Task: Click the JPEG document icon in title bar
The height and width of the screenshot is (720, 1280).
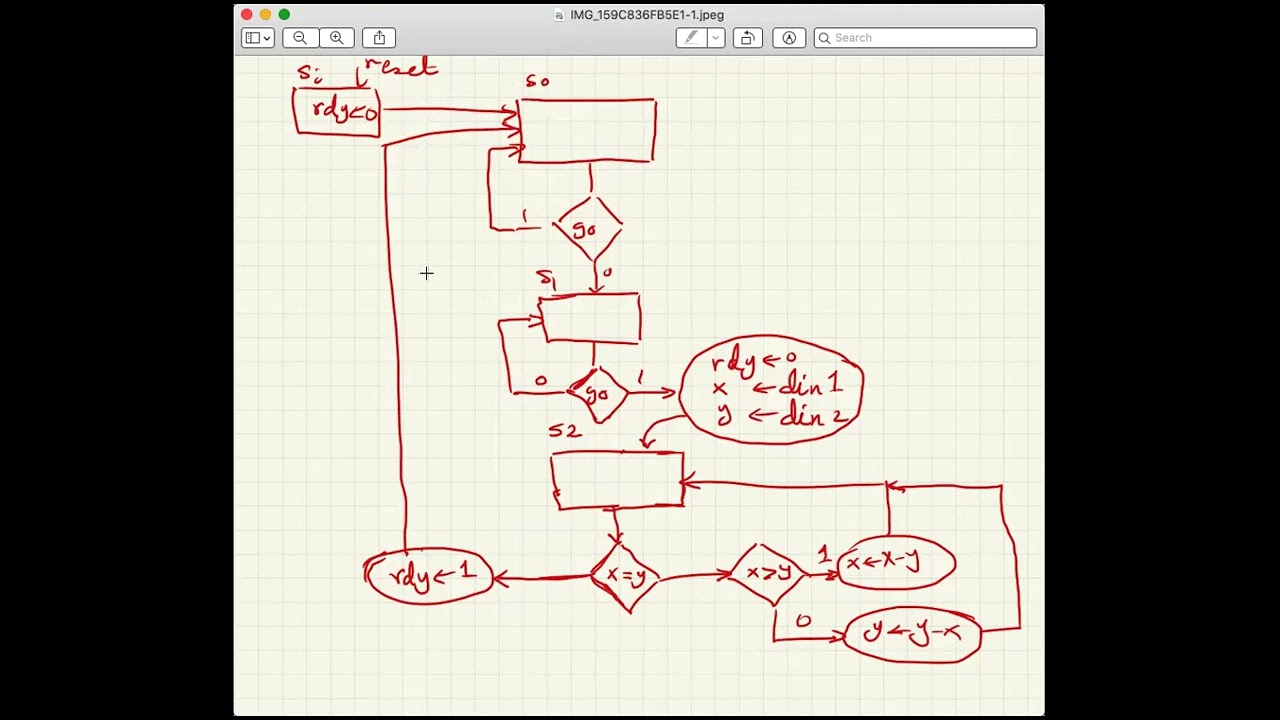Action: tap(559, 15)
